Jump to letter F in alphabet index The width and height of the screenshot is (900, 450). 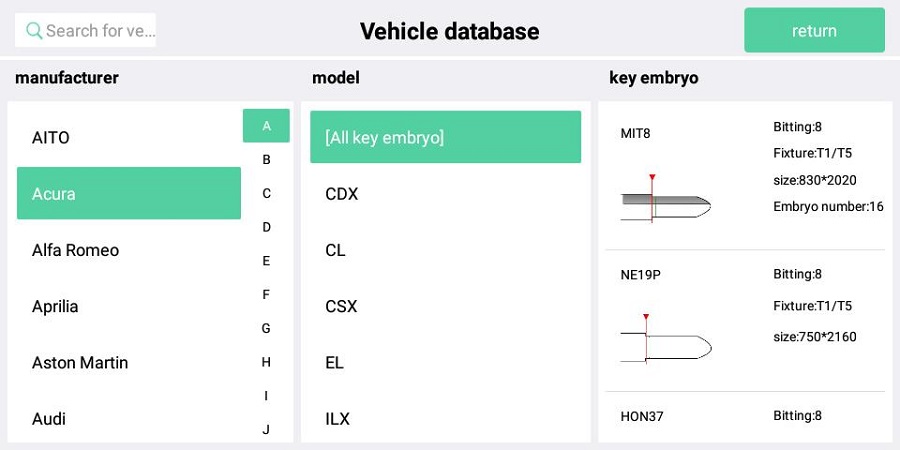click(x=266, y=295)
